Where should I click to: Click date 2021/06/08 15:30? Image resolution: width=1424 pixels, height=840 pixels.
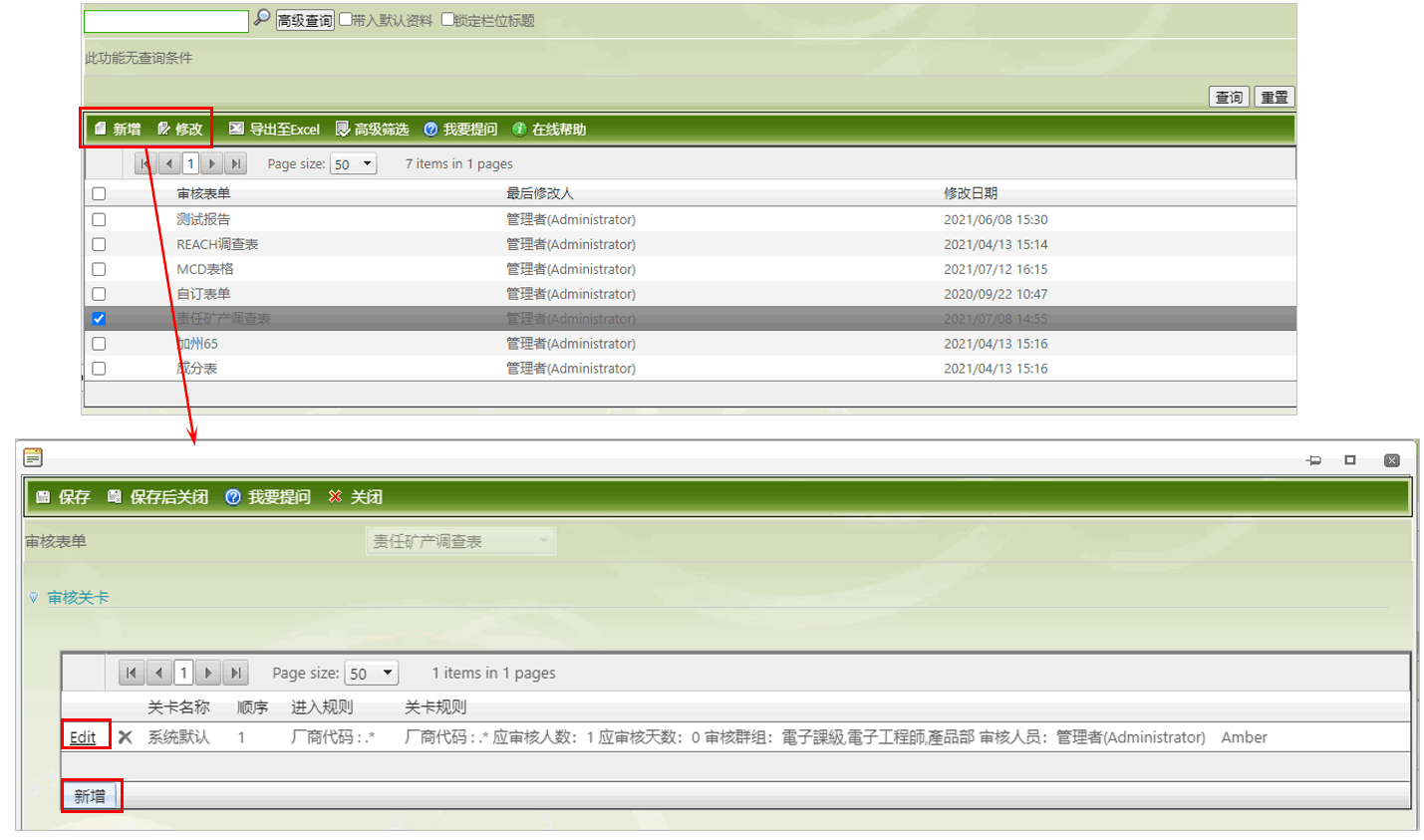click(996, 219)
